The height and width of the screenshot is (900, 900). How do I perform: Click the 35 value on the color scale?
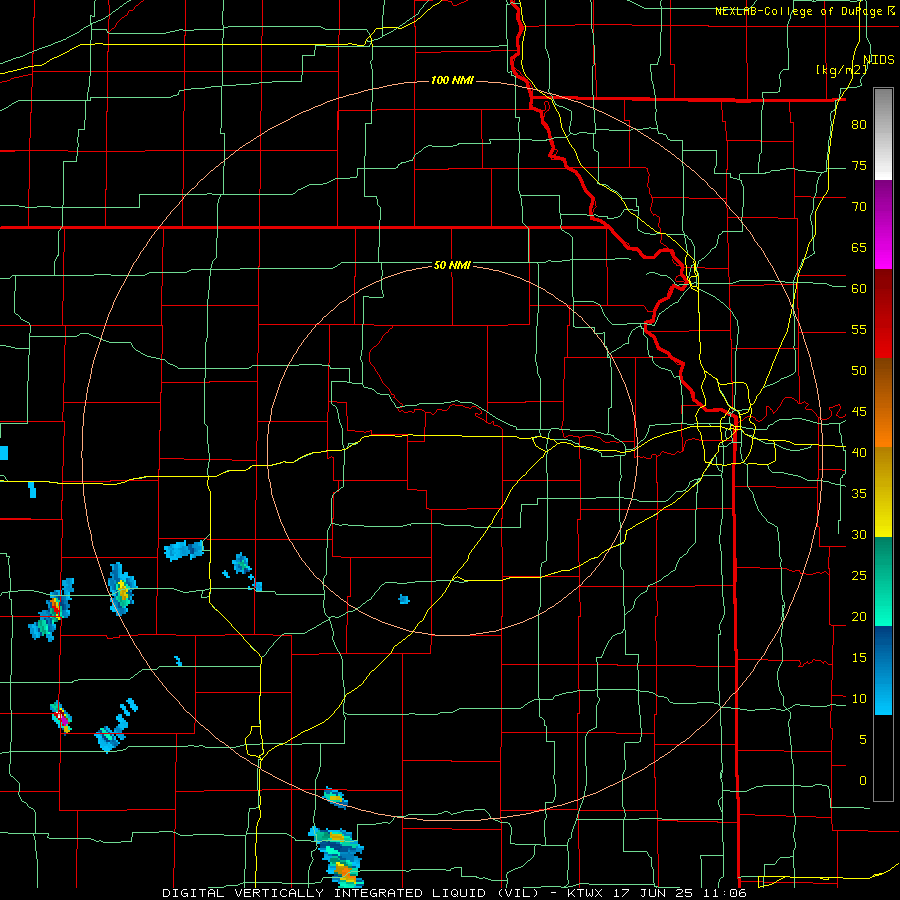point(859,494)
